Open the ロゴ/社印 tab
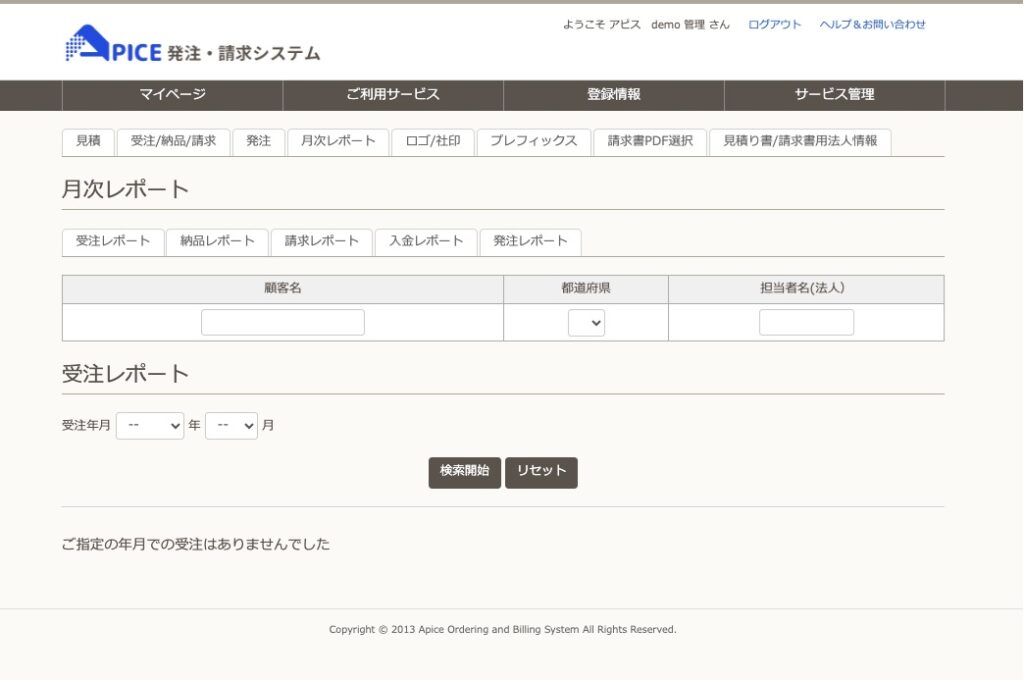This screenshot has width=1024, height=681. 433,142
